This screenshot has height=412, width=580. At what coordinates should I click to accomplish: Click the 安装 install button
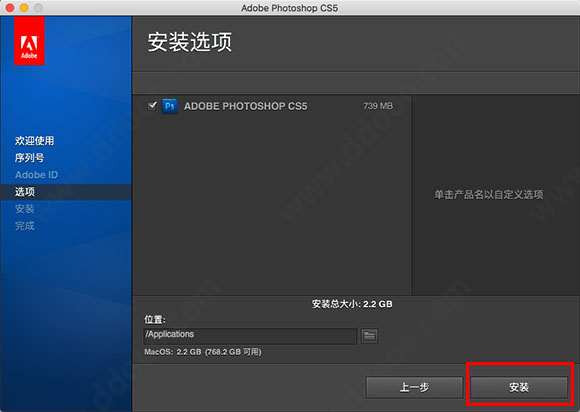(519, 387)
